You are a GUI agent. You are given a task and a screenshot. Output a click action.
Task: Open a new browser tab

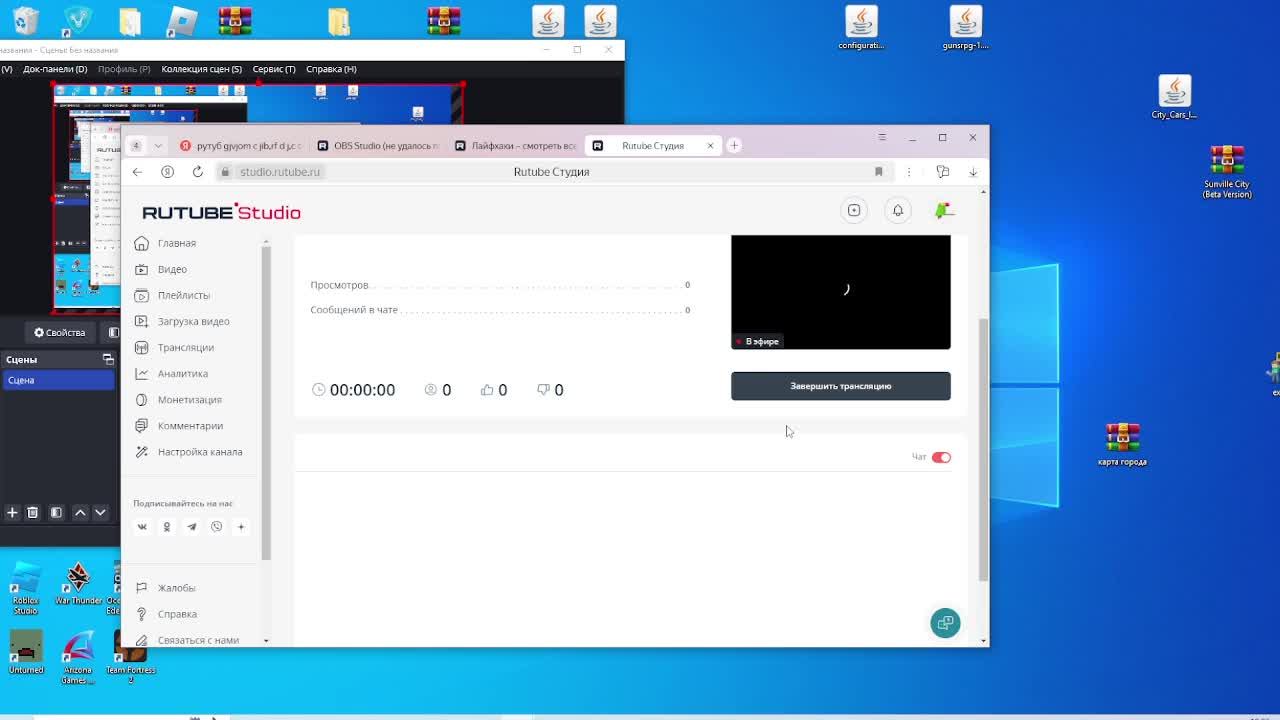click(733, 146)
